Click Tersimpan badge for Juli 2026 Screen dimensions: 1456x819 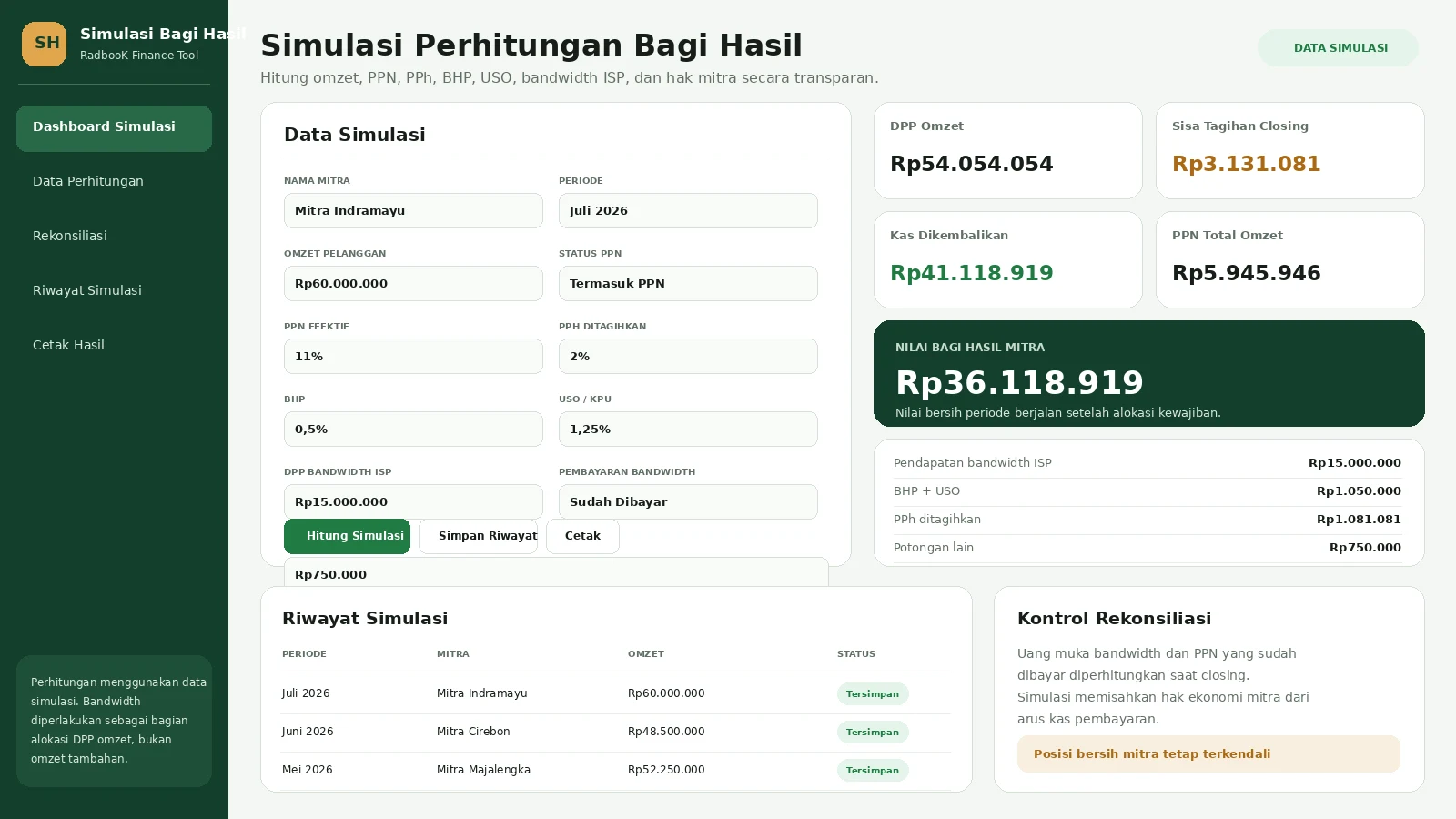pyautogui.click(x=873, y=693)
